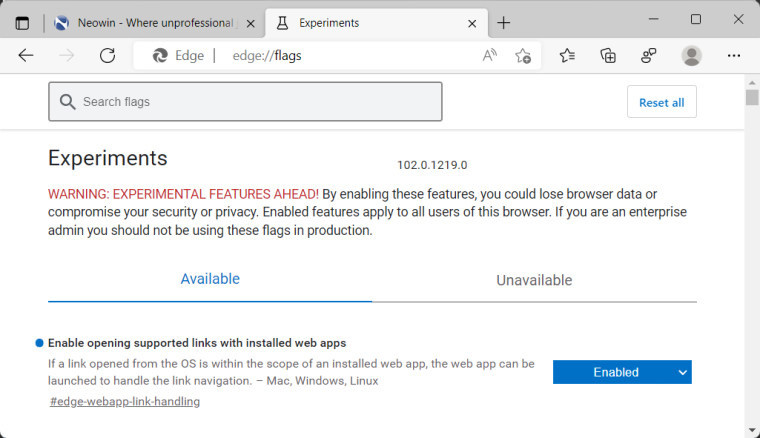Expand the Enabled dropdown for web apps flag
Viewport: 760px width, 438px height.
621,372
